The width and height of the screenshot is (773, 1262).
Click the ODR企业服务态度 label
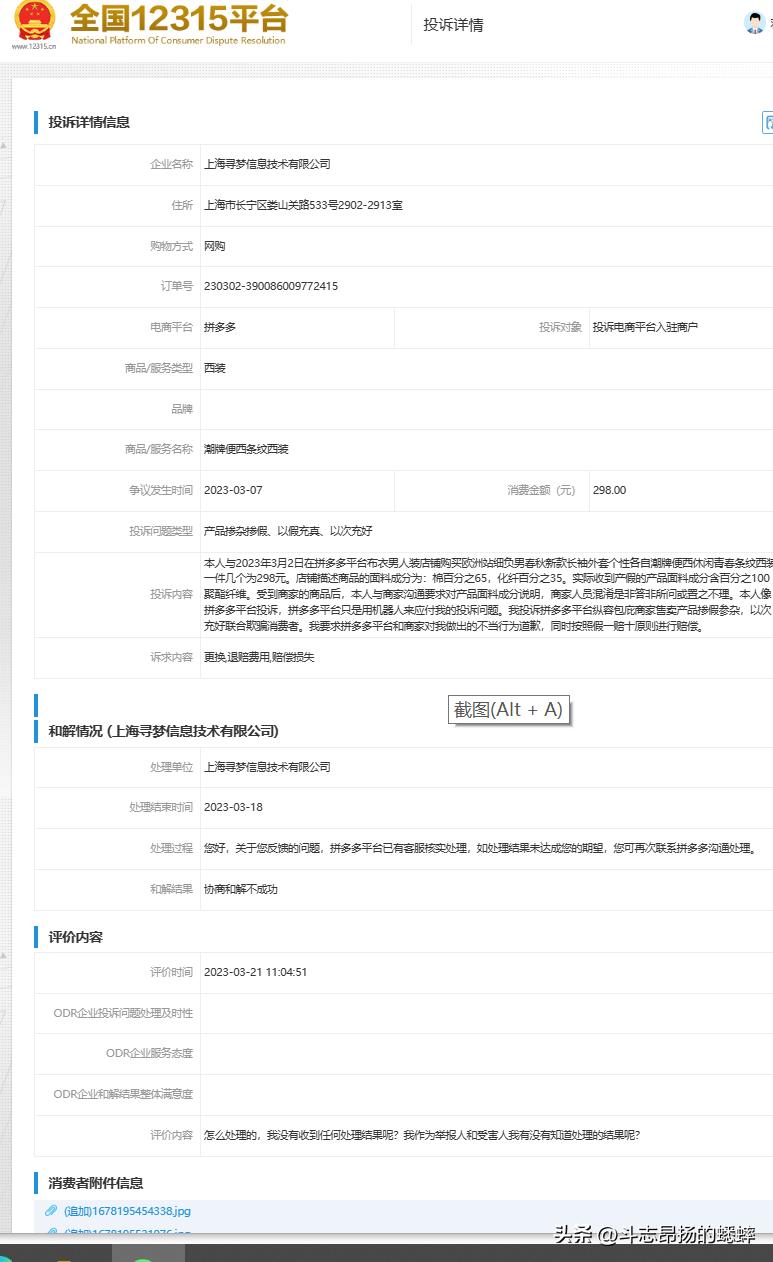pyautogui.click(x=150, y=1053)
